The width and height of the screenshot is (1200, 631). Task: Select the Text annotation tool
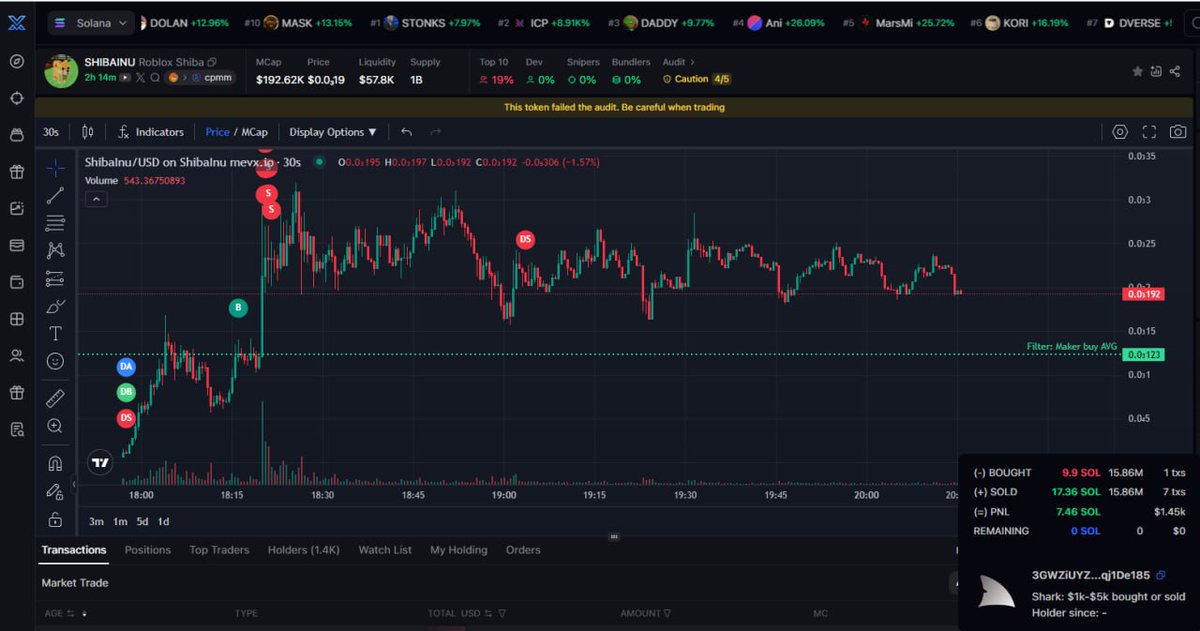(56, 333)
